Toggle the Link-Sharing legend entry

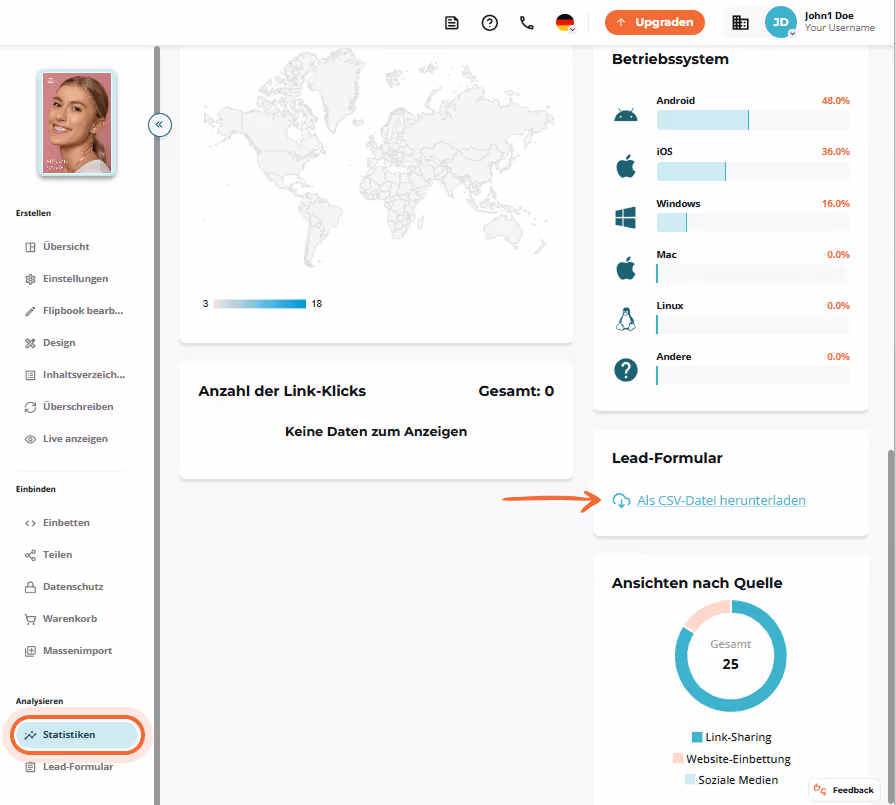731,737
